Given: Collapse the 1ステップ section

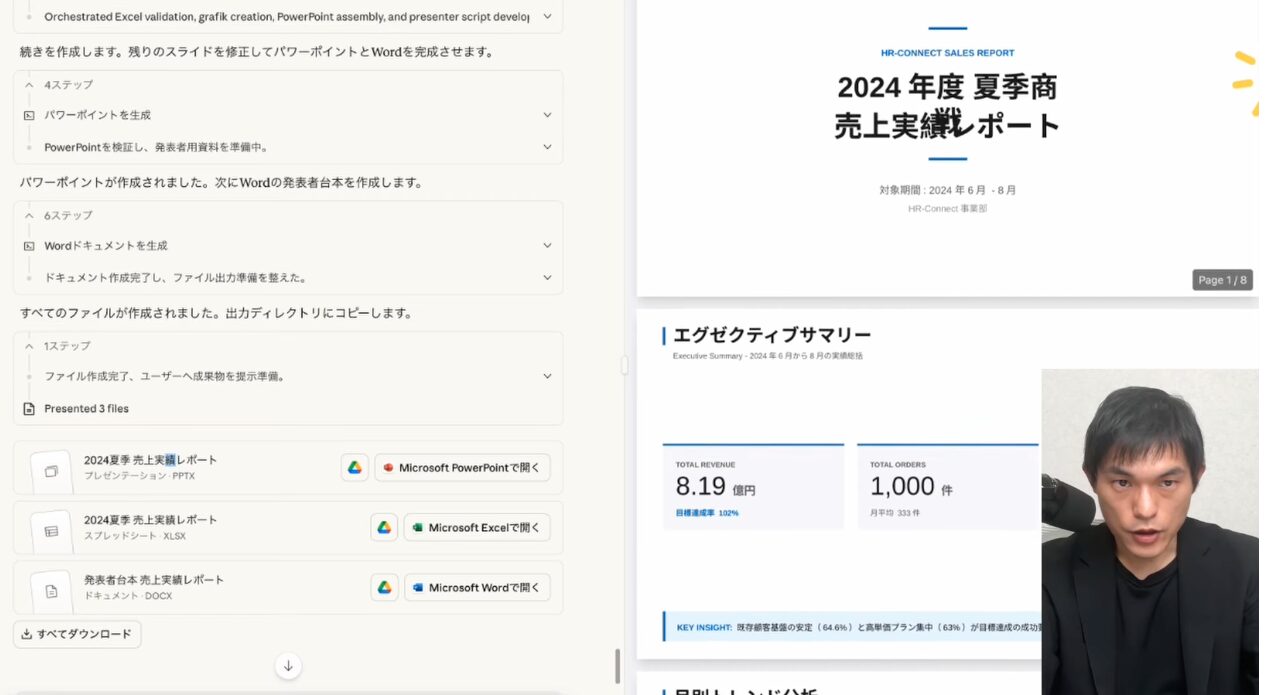Looking at the screenshot, I should pos(29,346).
